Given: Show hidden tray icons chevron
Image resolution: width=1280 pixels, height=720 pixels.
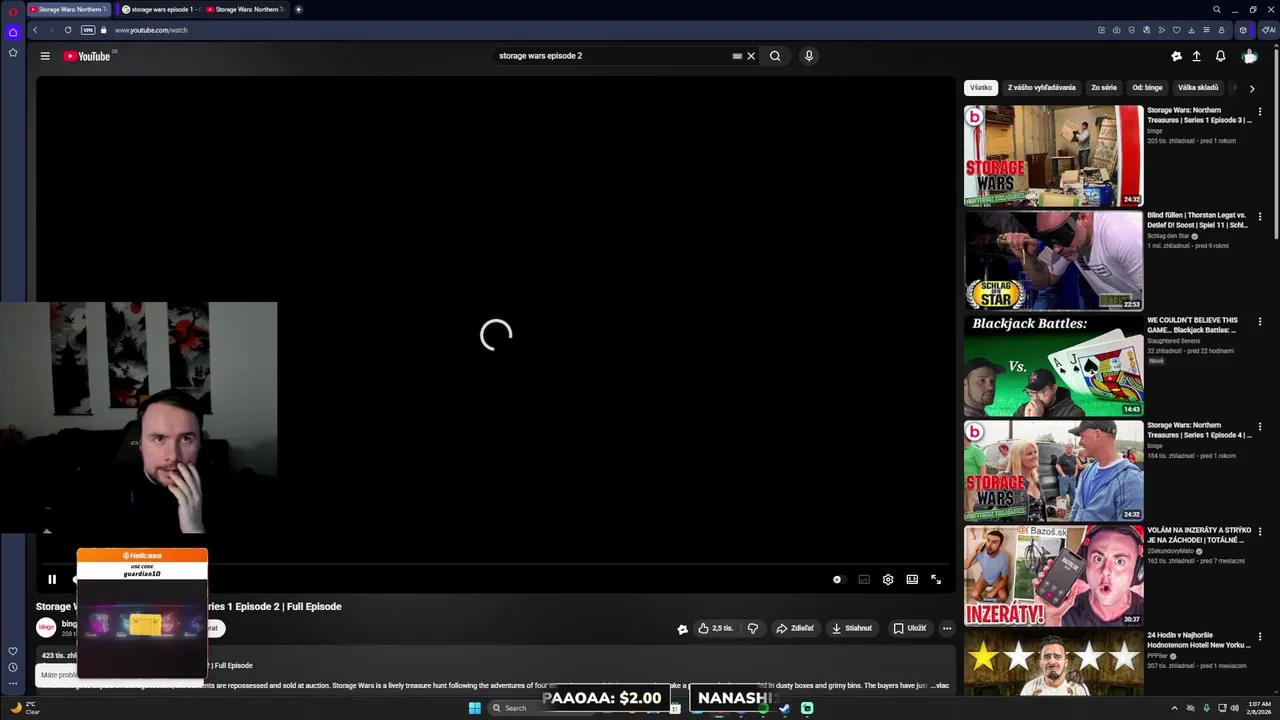Looking at the screenshot, I should [1175, 708].
